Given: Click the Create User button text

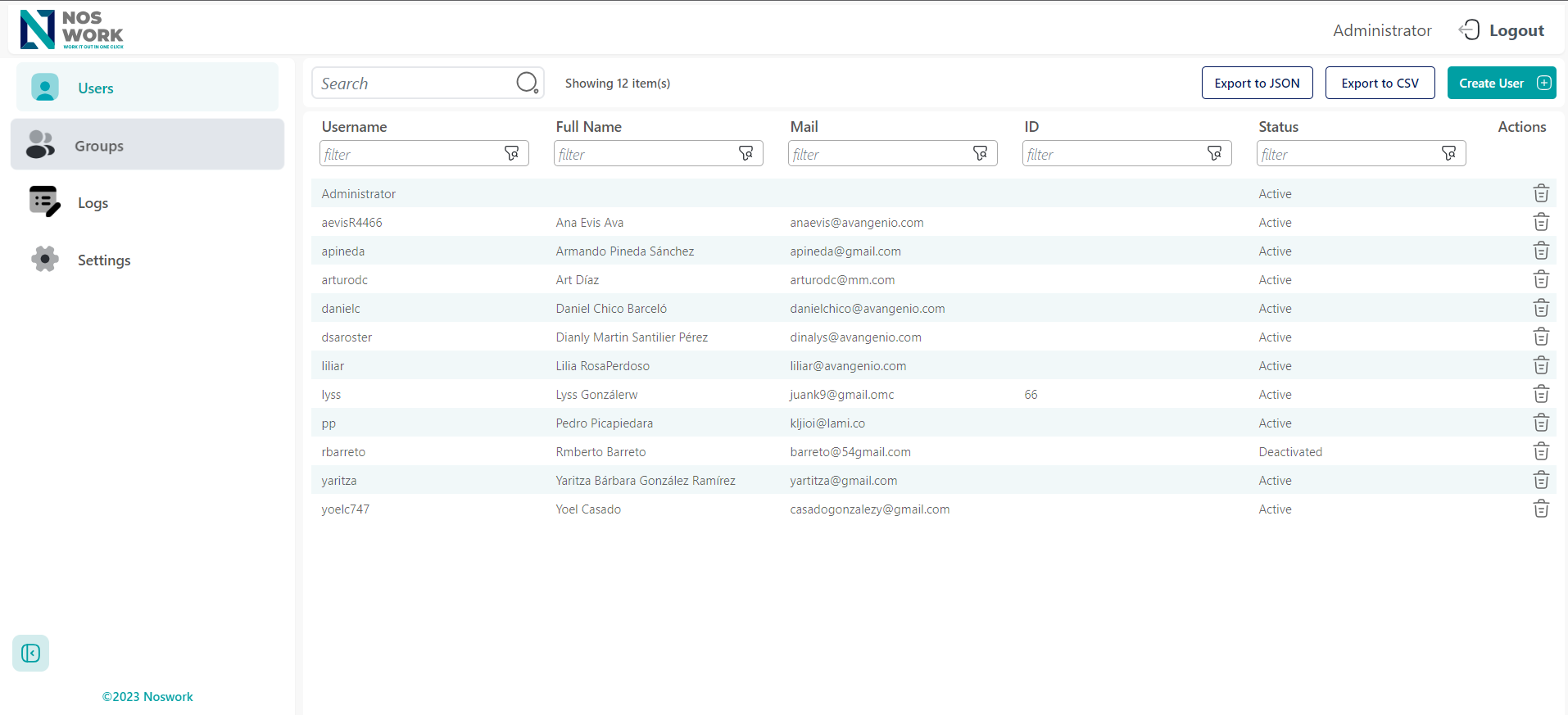Looking at the screenshot, I should 1491,84.
